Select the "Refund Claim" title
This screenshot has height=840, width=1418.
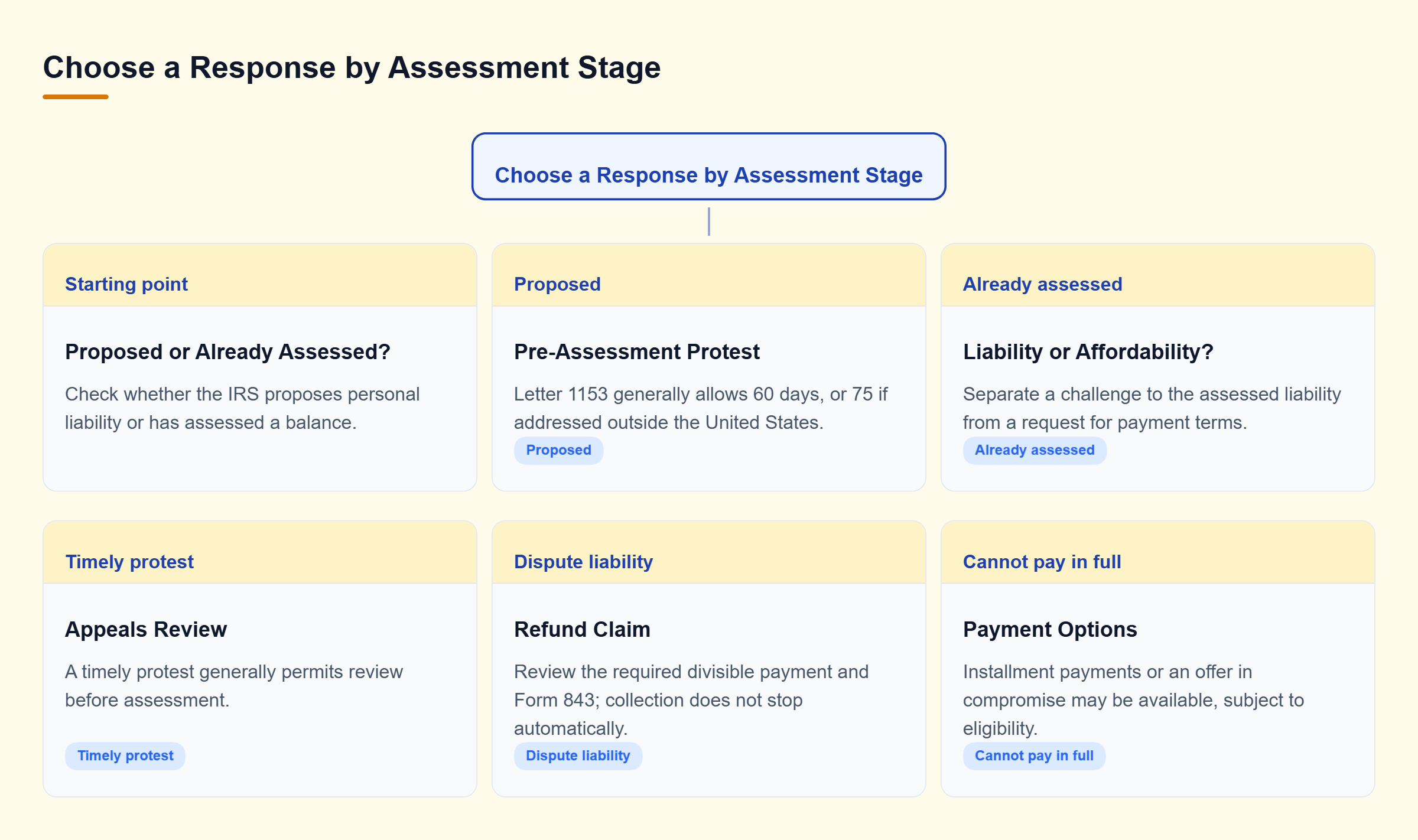coord(582,630)
